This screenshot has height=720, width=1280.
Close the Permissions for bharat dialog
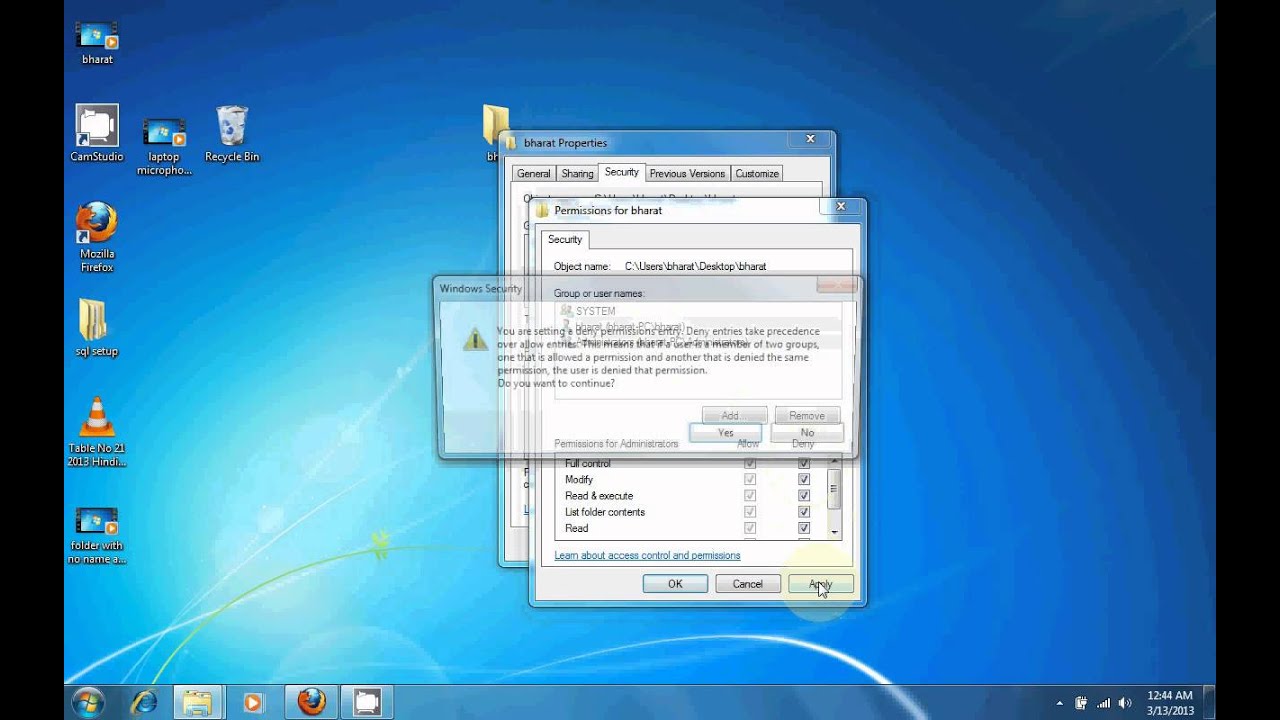(x=840, y=207)
